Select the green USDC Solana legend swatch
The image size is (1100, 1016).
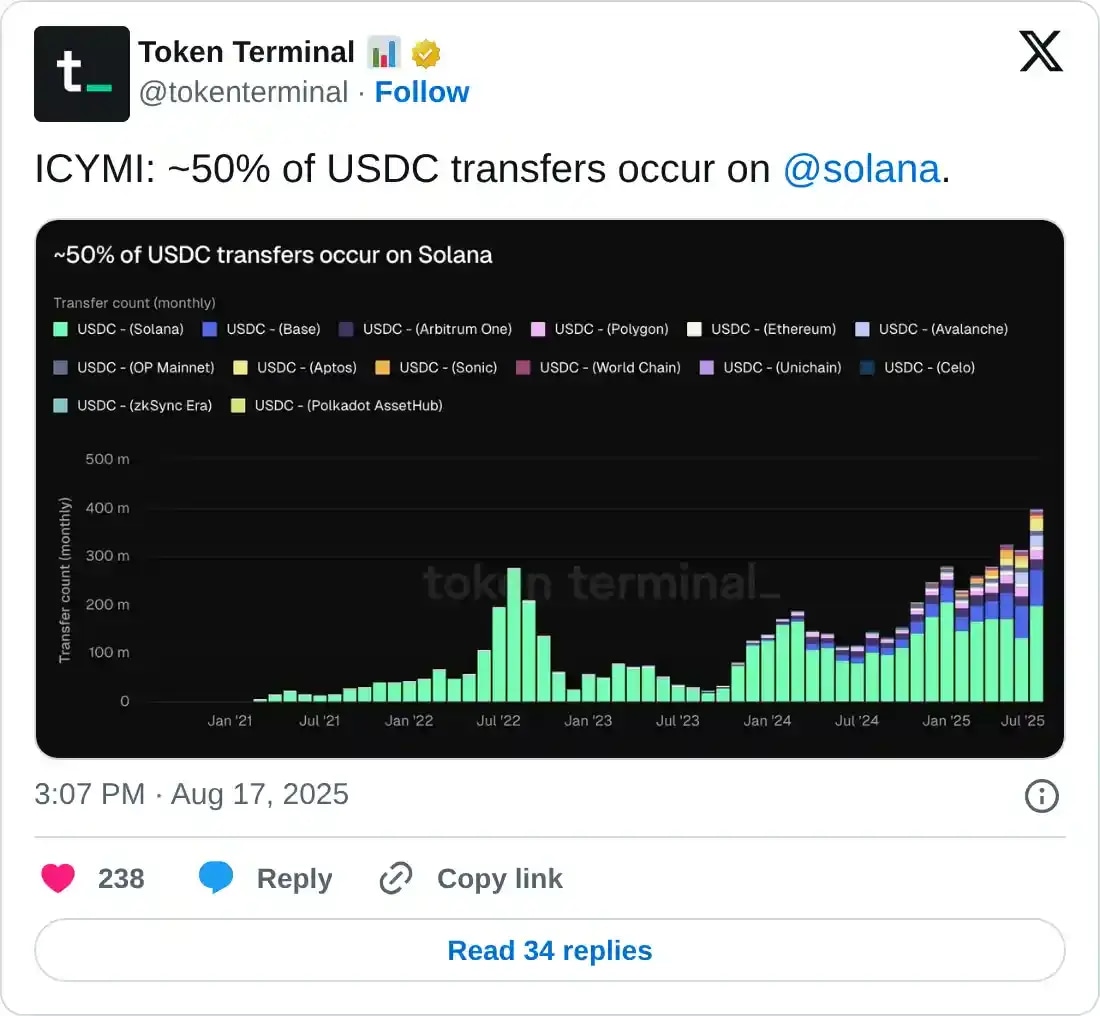coord(63,329)
